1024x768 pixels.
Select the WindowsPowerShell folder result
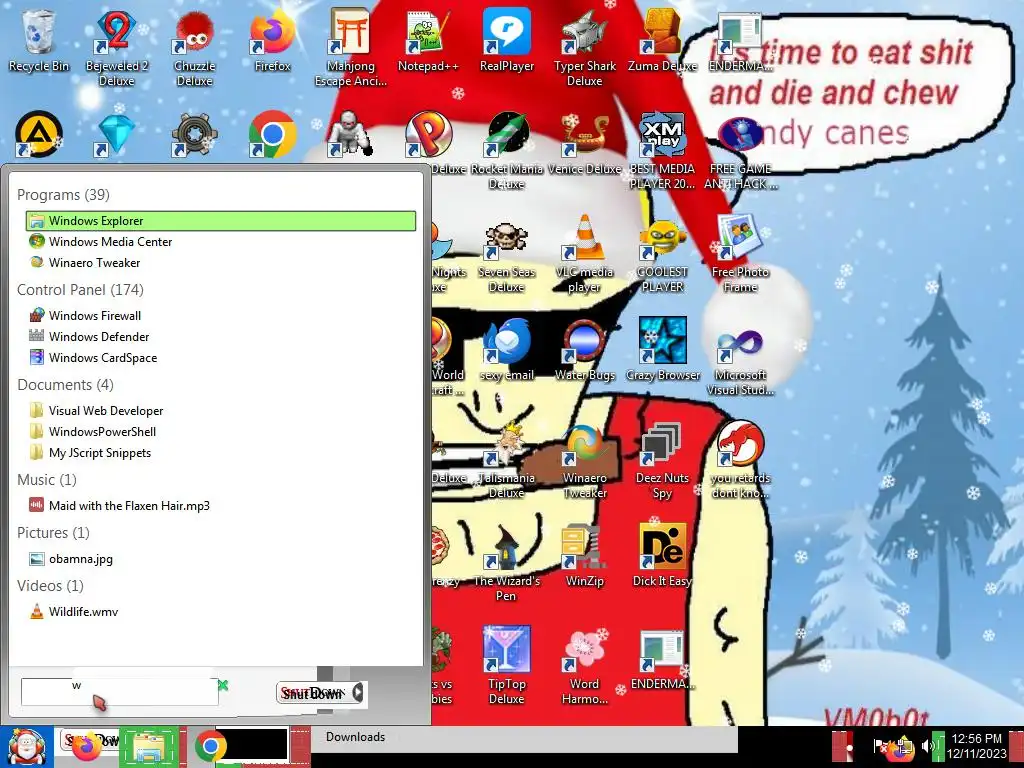221,432
